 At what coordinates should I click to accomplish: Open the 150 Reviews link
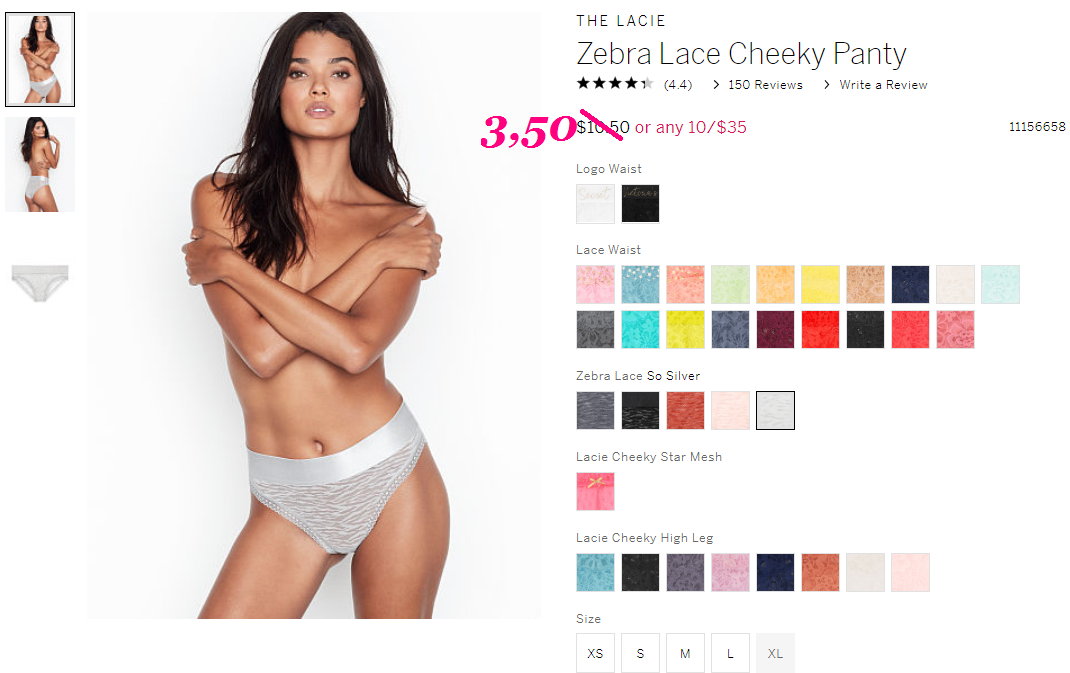click(765, 85)
